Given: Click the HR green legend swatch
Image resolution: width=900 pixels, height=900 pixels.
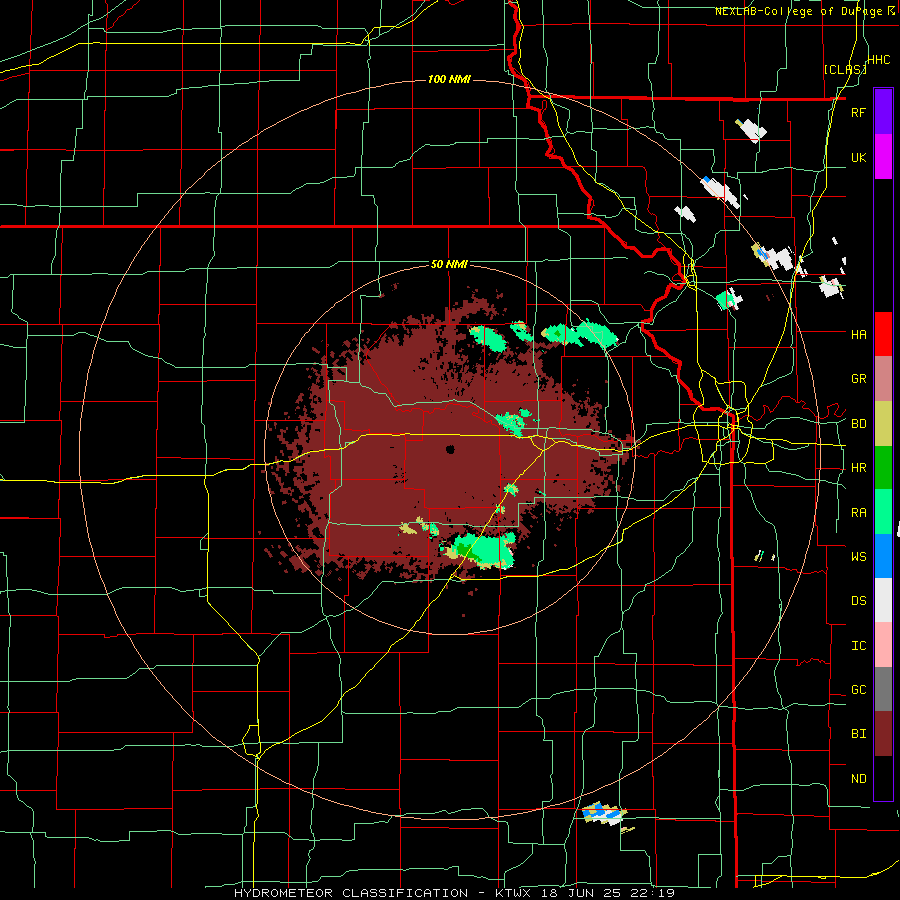Looking at the screenshot, I should 883,467.
